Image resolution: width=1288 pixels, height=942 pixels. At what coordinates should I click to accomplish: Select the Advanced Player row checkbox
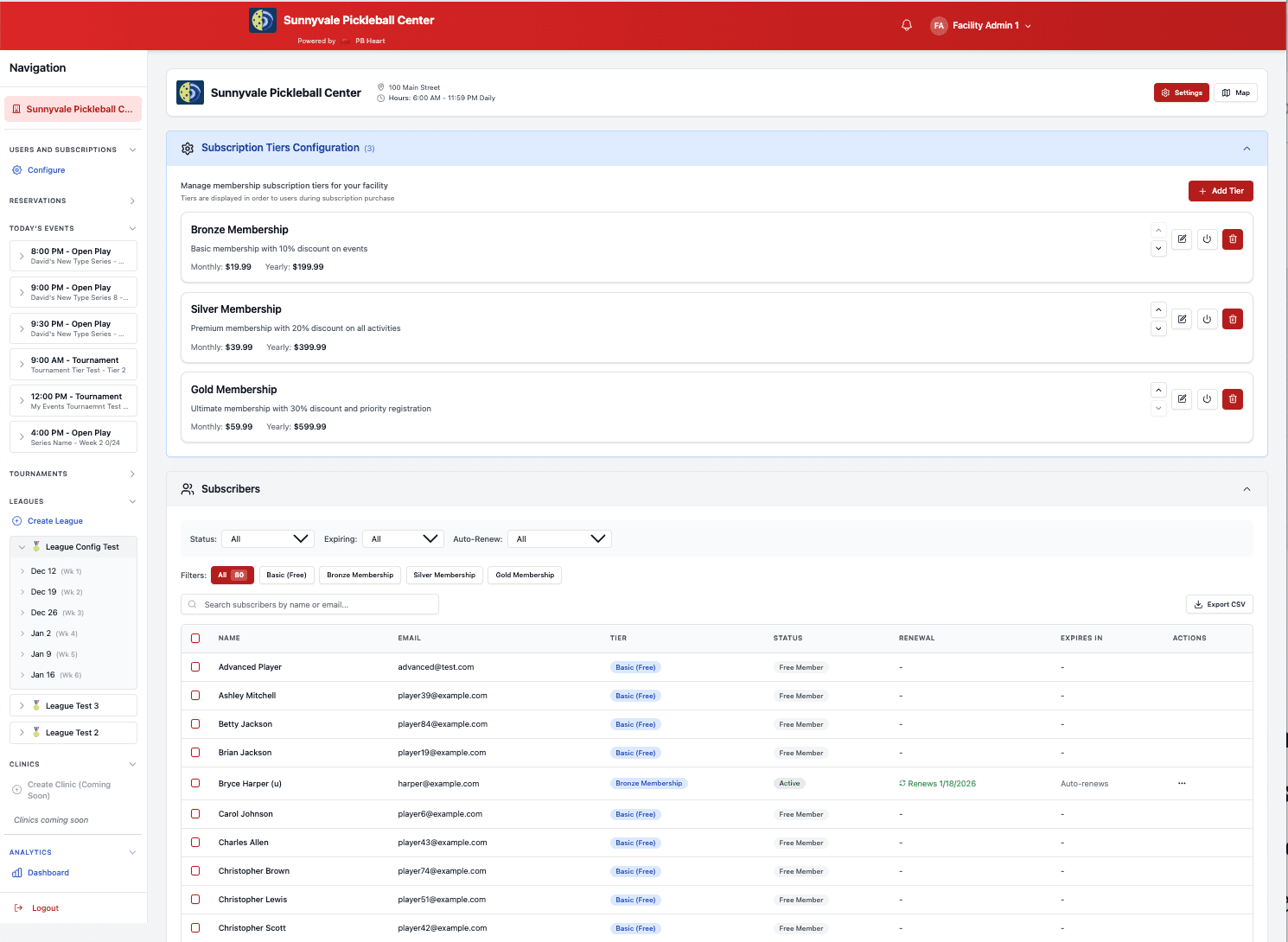coord(195,667)
